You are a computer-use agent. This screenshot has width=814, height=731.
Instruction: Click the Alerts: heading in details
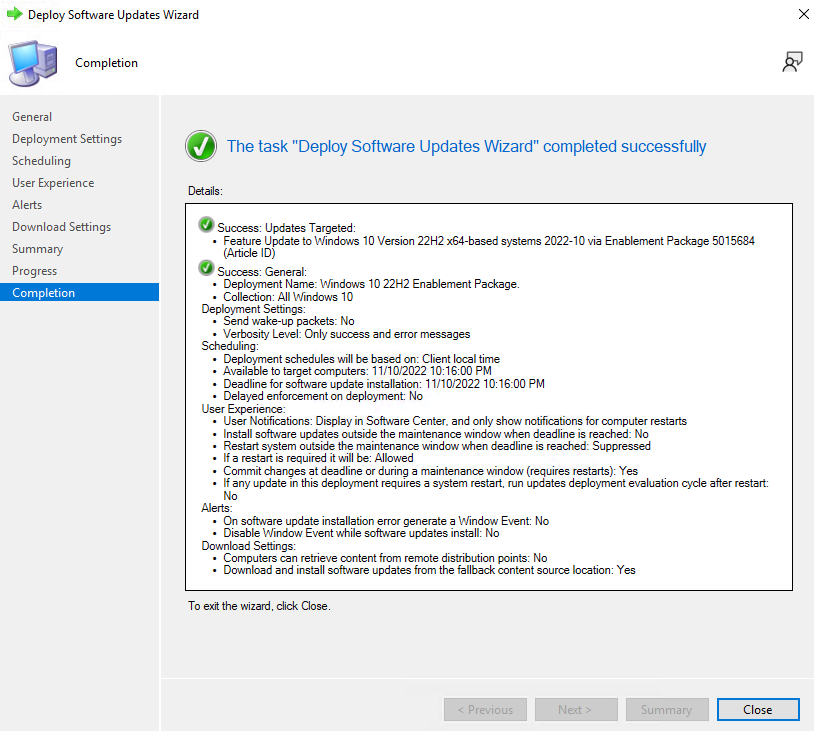point(217,508)
